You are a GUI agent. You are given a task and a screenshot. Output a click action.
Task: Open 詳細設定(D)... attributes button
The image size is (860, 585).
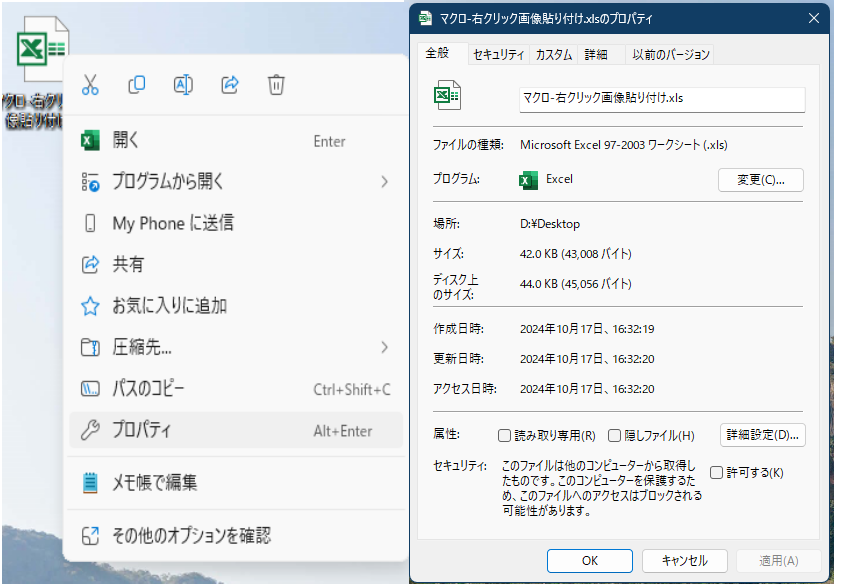tap(762, 435)
